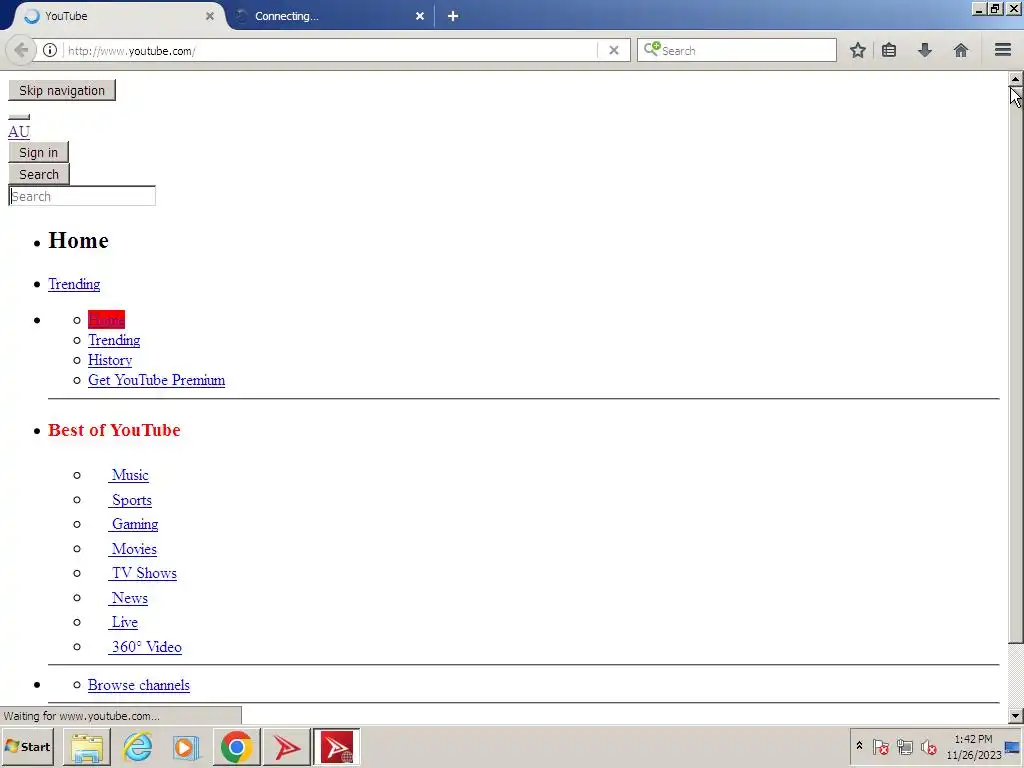Open the Live category link
Image resolution: width=1024 pixels, height=768 pixels.
[123, 622]
